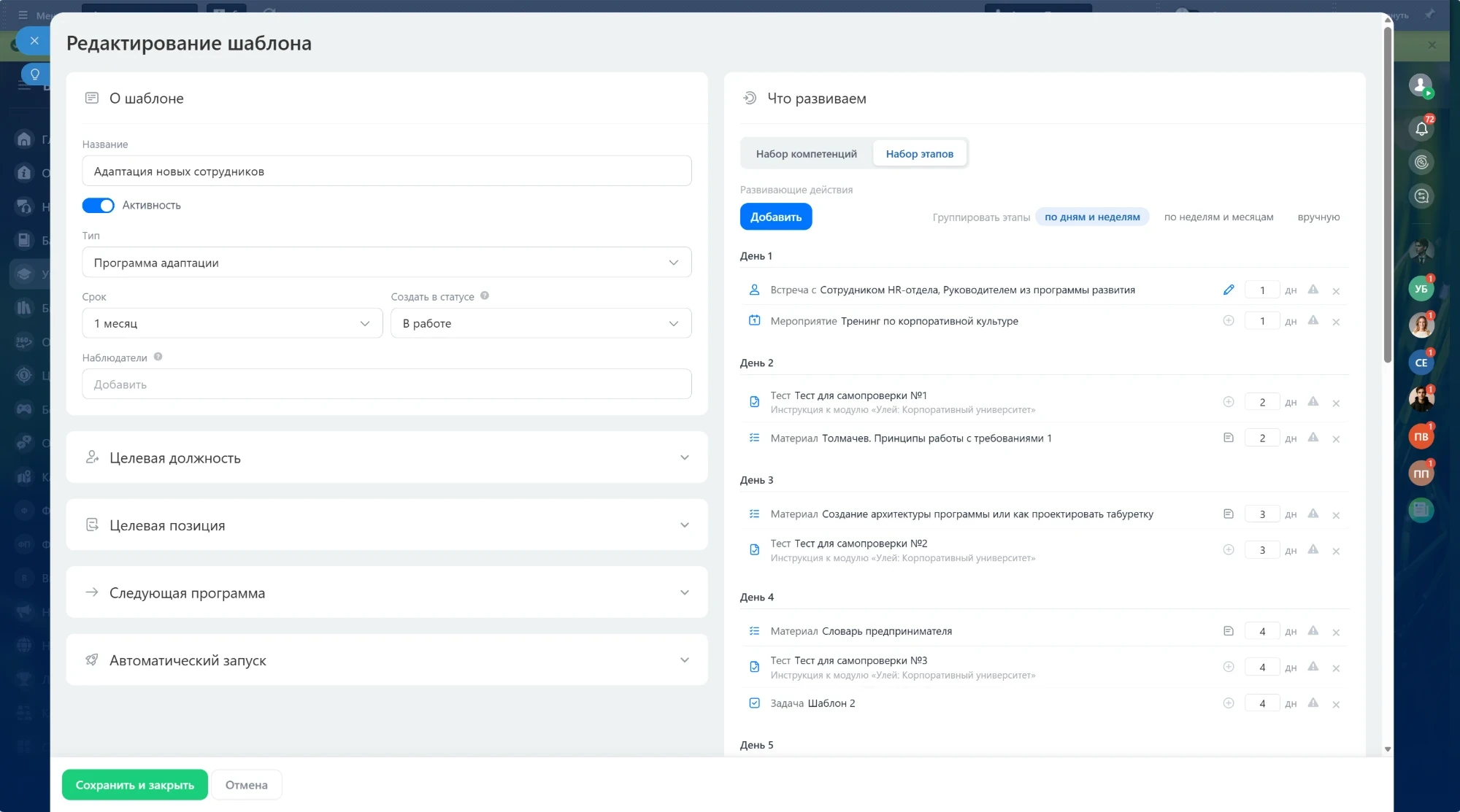Image resolution: width=1460 pixels, height=812 pixels.
Task: Open help tooltip next to Наблюдатели
Action: coord(158,357)
